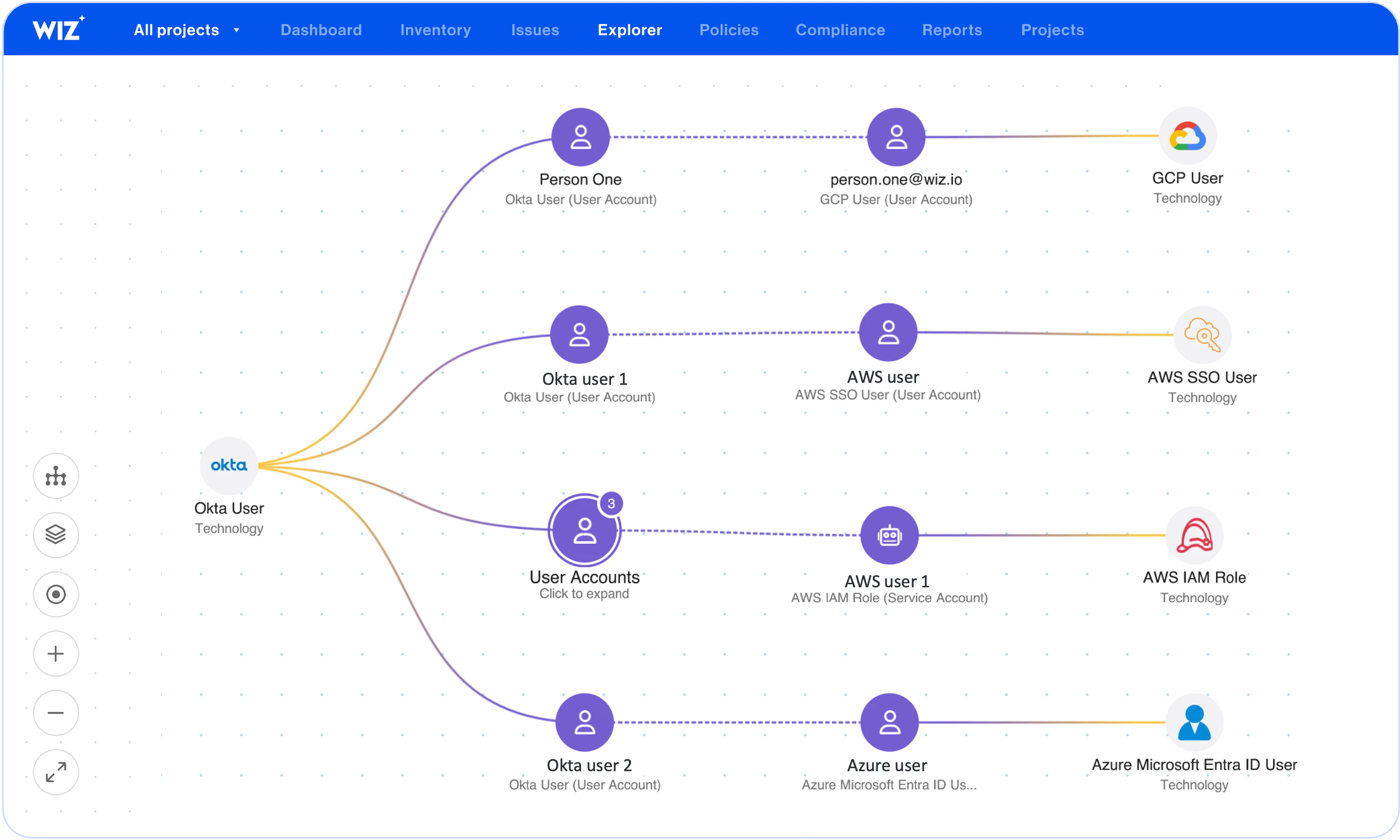Click the center/focus target button

[x=55, y=594]
